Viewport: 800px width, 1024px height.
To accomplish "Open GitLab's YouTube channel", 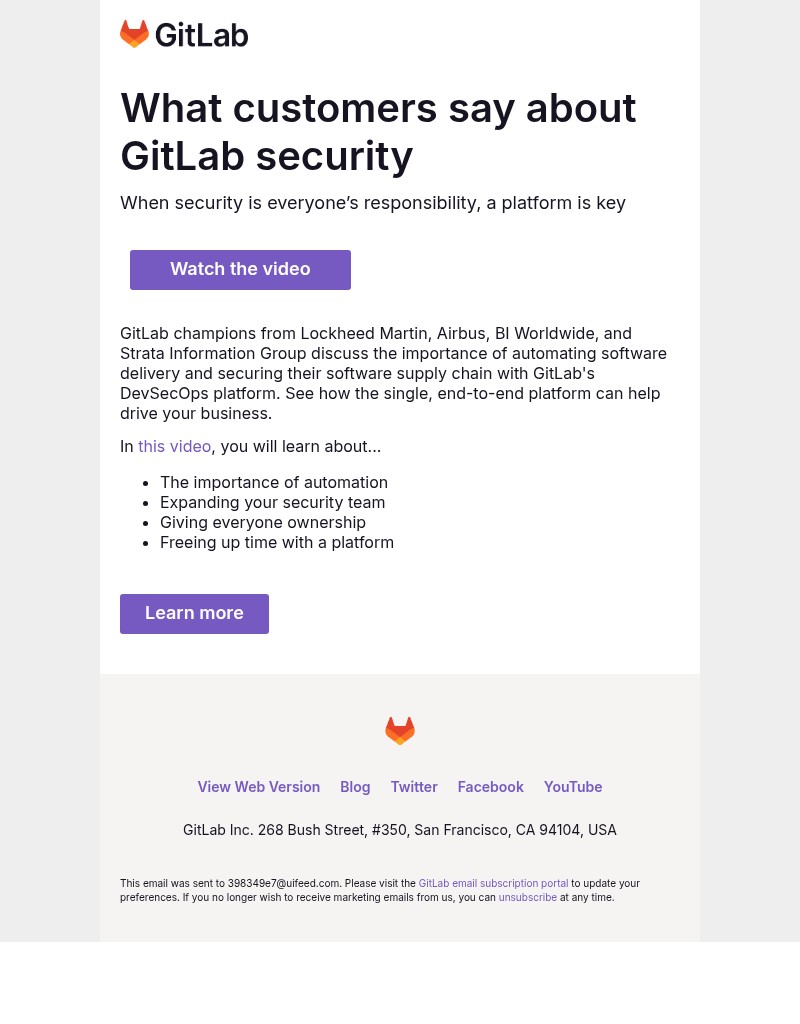I will (572, 786).
